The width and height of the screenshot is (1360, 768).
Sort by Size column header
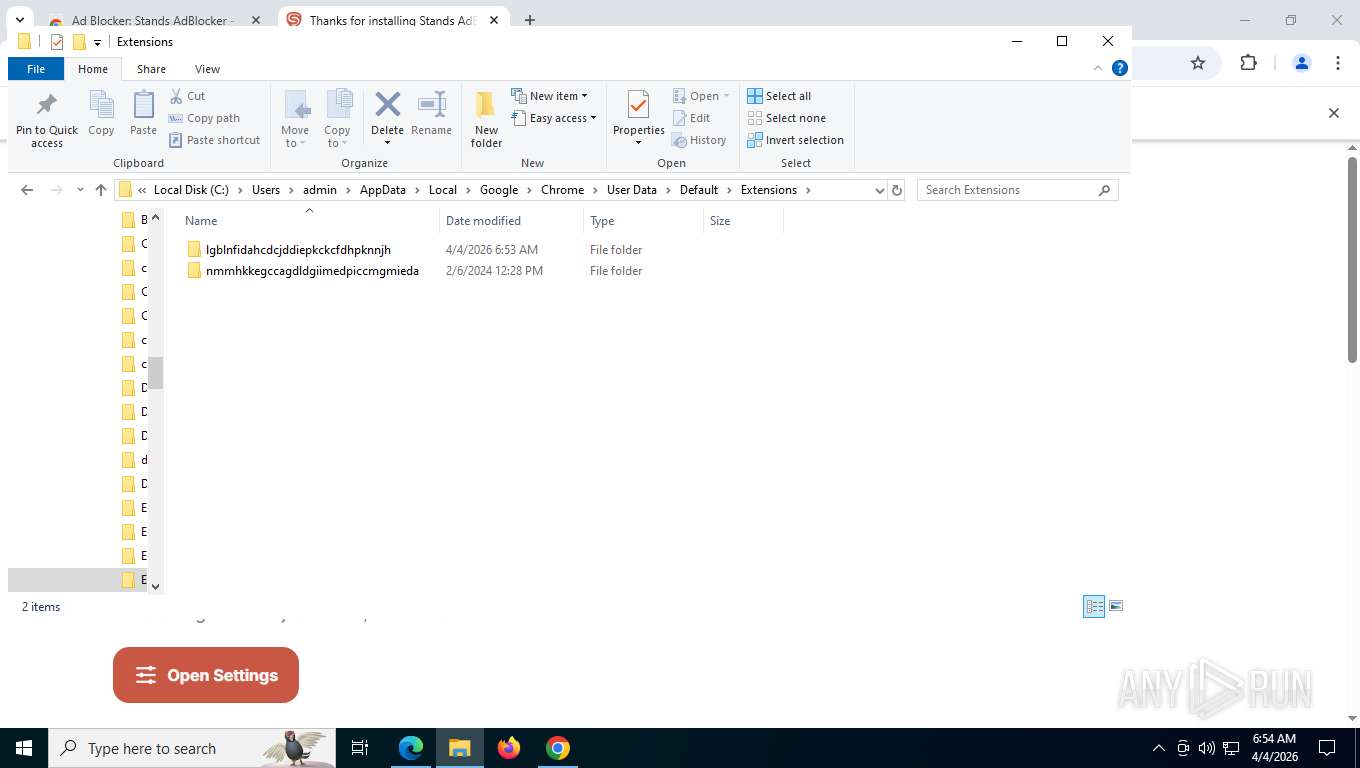click(x=743, y=221)
